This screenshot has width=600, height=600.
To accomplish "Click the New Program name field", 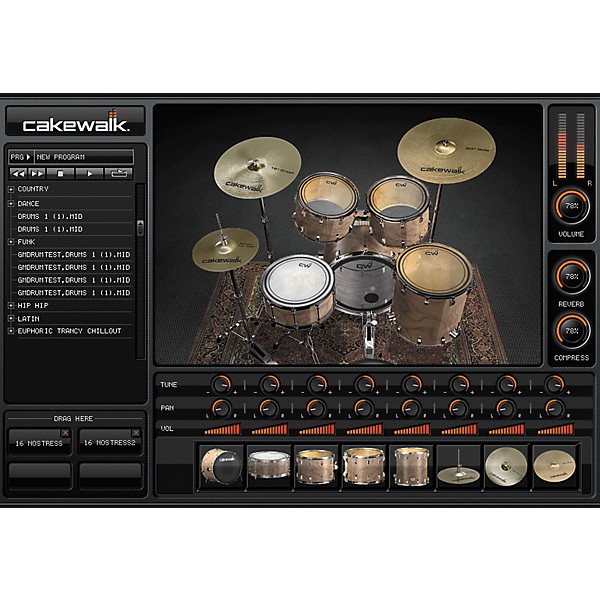I will click(84, 157).
